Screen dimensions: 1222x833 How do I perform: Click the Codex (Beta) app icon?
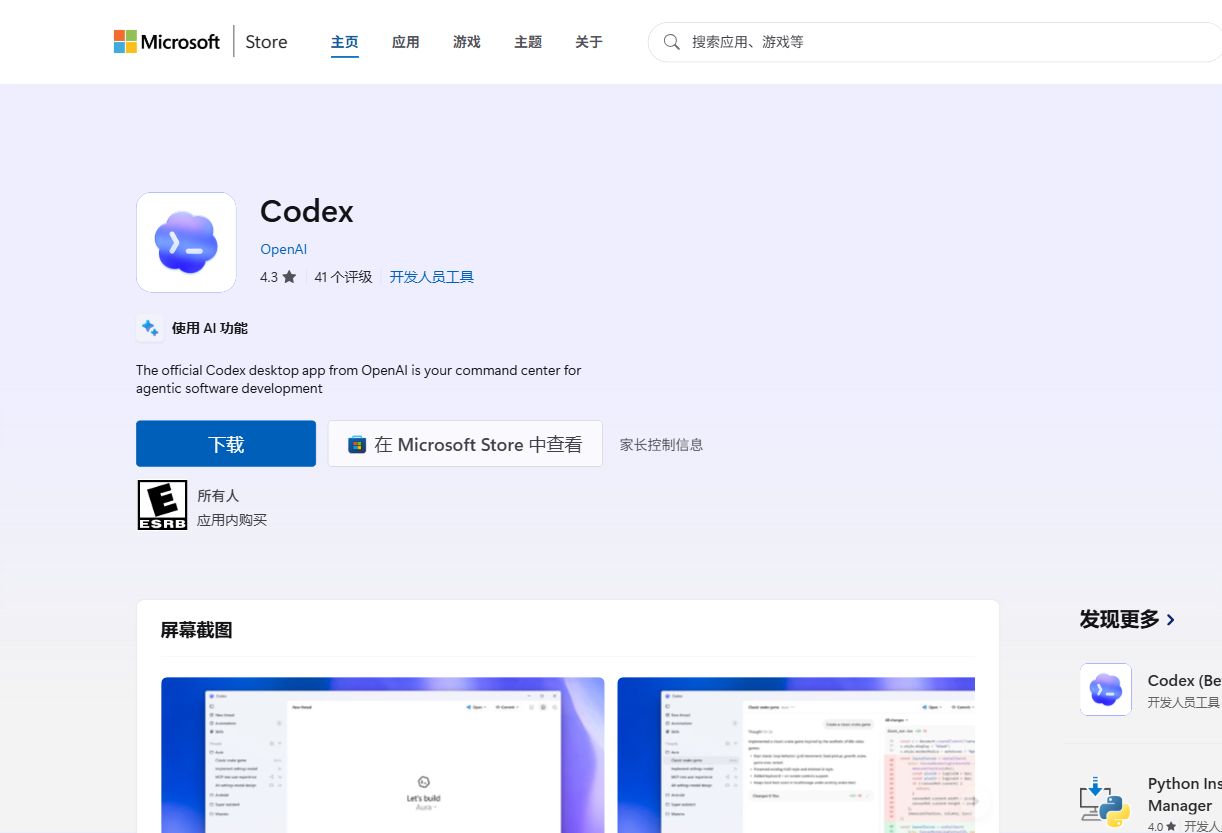1106,689
